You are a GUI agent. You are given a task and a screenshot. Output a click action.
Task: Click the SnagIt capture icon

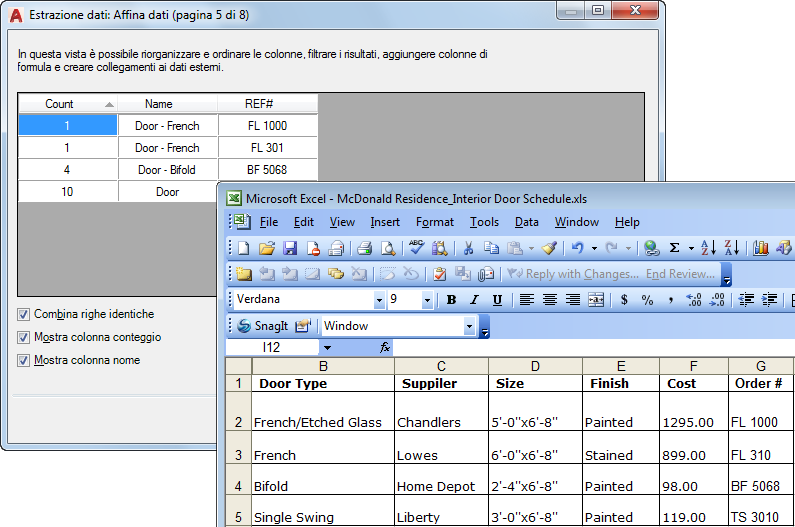pos(263,326)
